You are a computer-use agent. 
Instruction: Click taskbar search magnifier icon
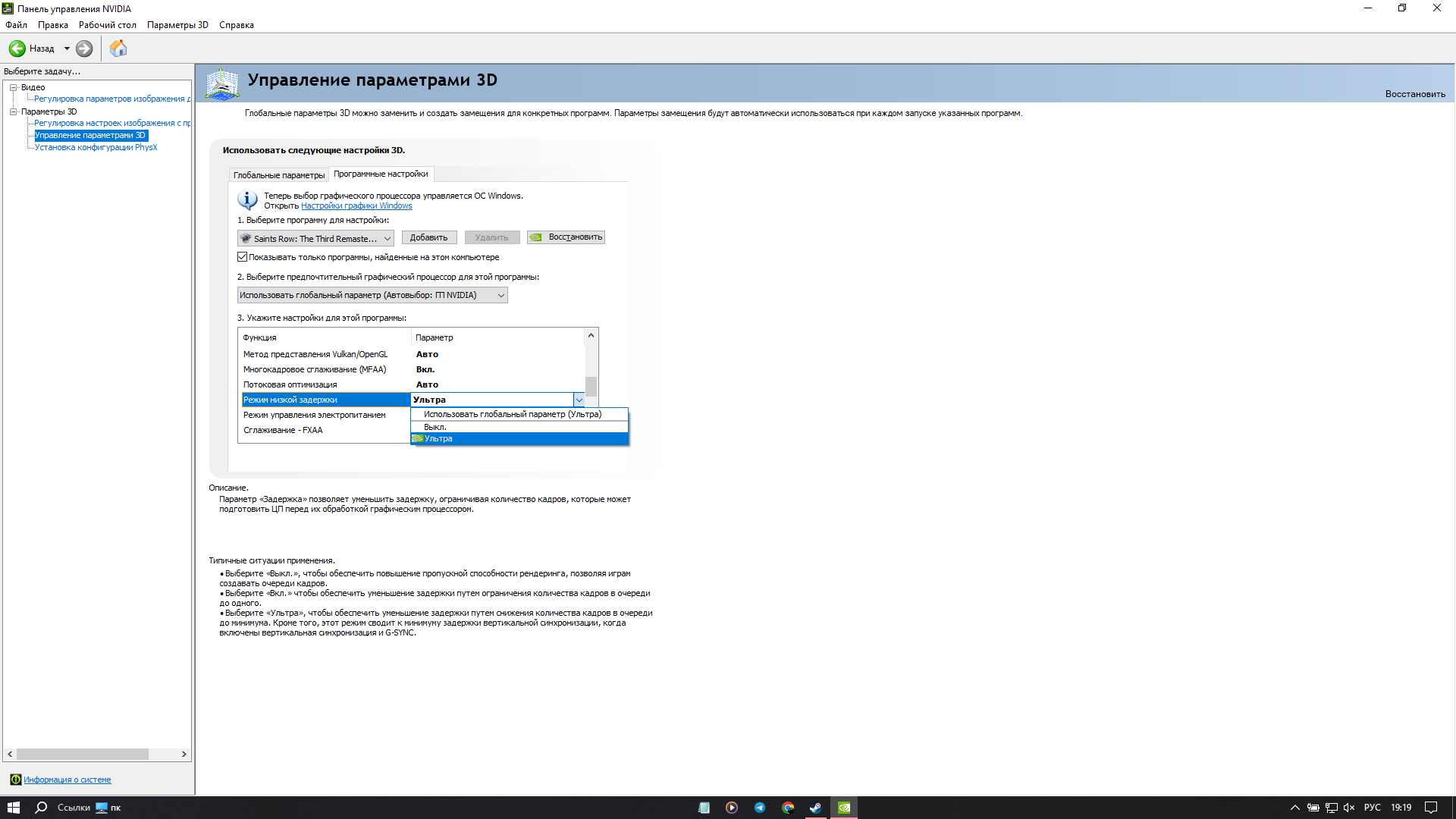(42, 808)
